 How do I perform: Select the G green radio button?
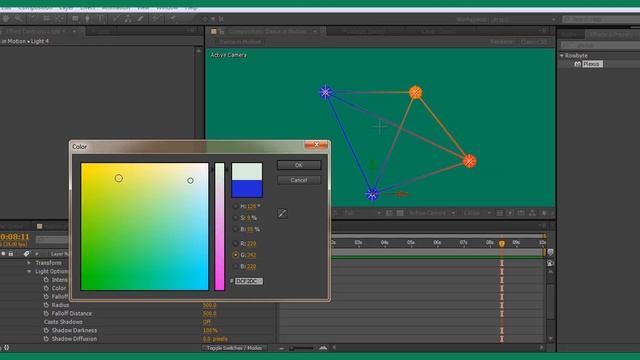click(236, 255)
